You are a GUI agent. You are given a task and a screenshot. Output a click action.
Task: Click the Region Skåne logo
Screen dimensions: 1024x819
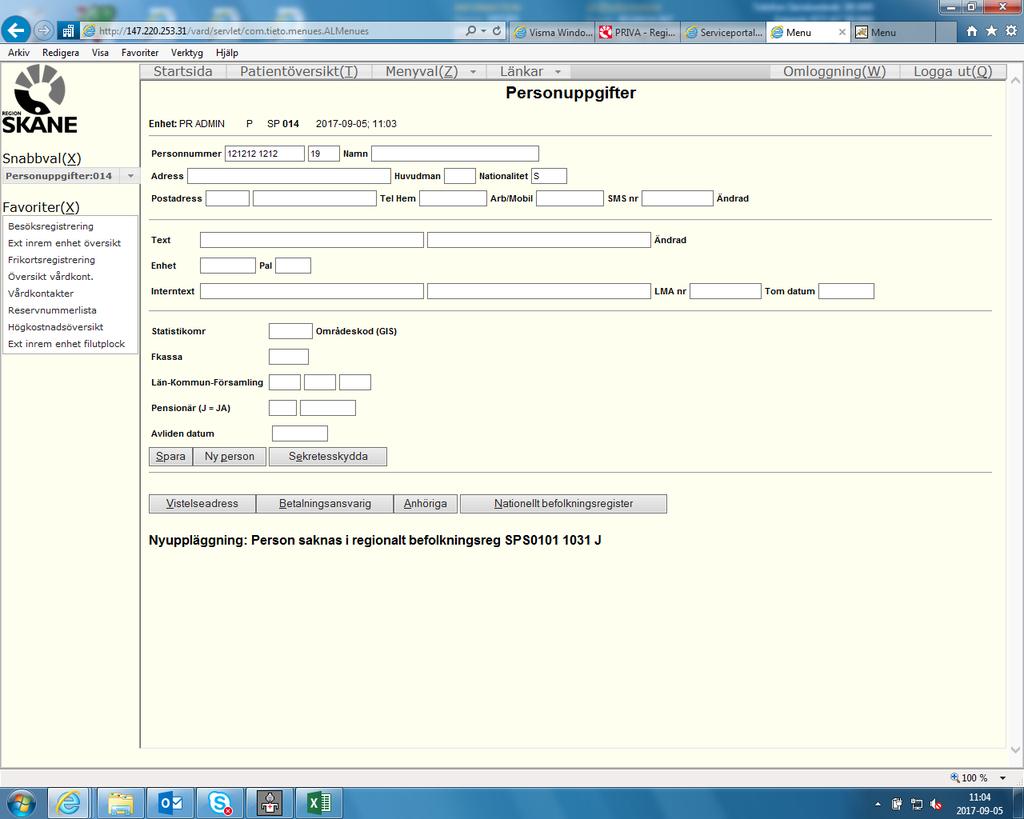click(40, 99)
